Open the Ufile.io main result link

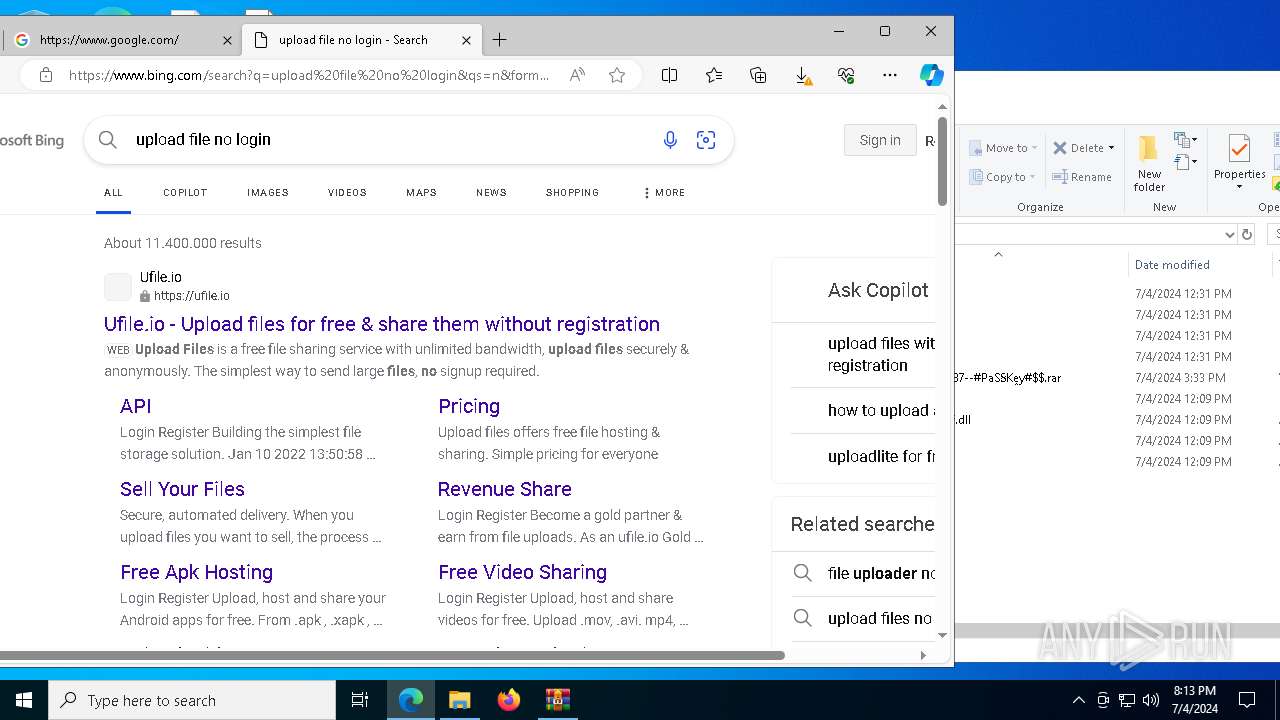click(x=382, y=324)
